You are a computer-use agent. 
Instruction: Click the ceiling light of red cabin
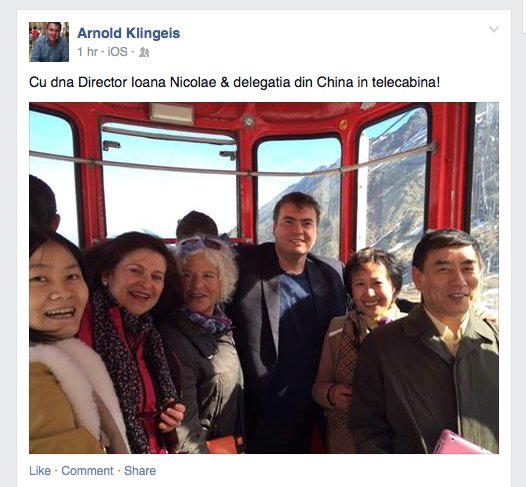[x=171, y=113]
